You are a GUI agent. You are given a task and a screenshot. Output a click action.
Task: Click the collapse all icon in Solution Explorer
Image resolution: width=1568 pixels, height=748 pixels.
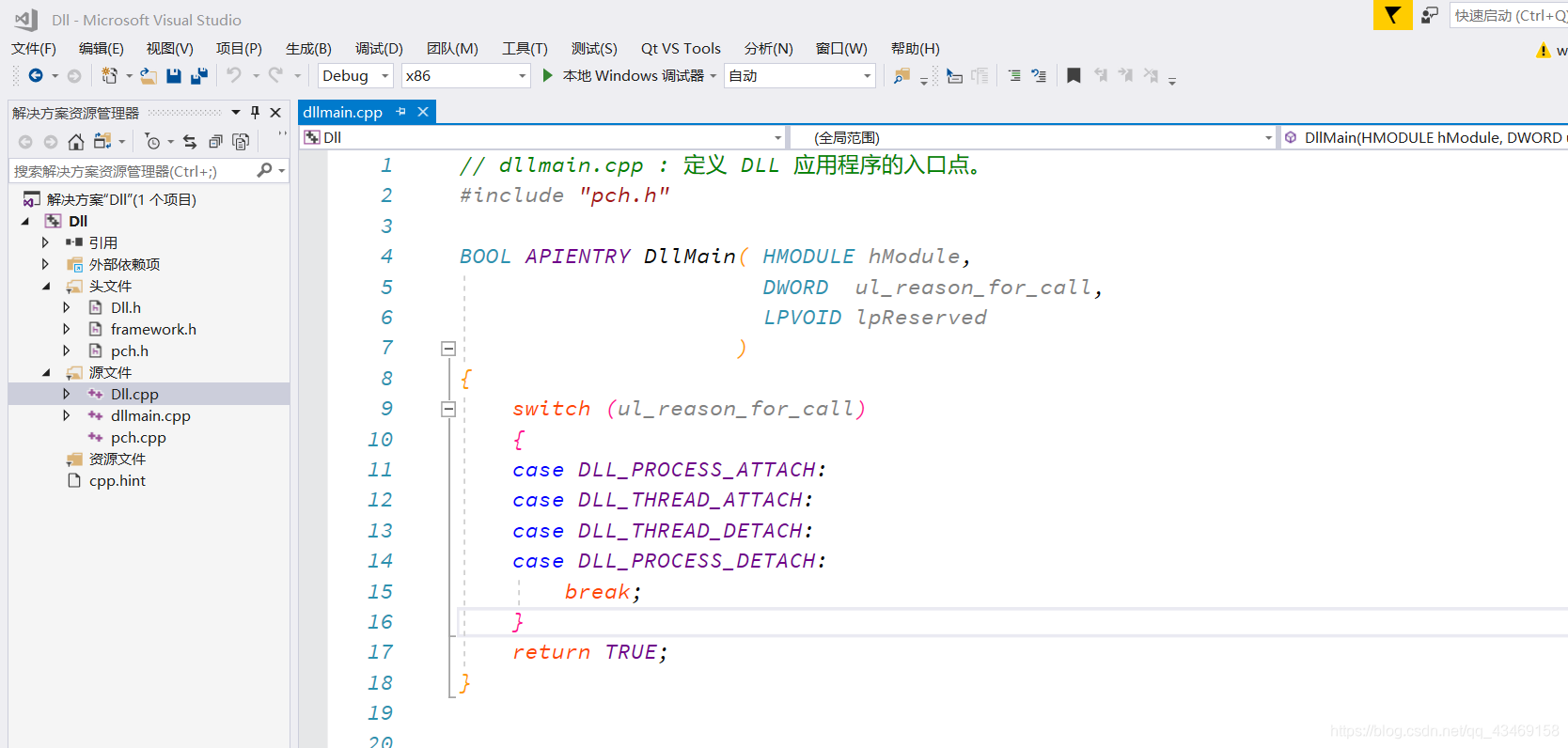pos(215,142)
